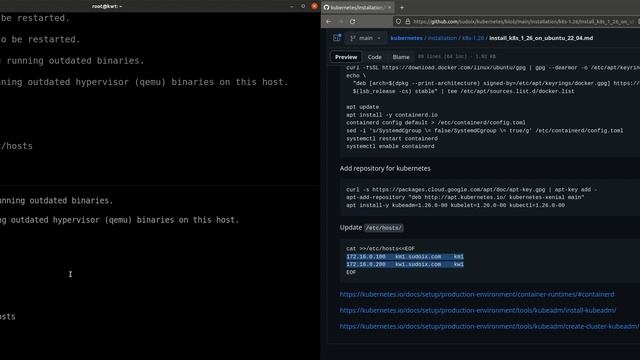Open the installation breadcrumb link
This screenshot has width=640, height=360.
[442, 38]
